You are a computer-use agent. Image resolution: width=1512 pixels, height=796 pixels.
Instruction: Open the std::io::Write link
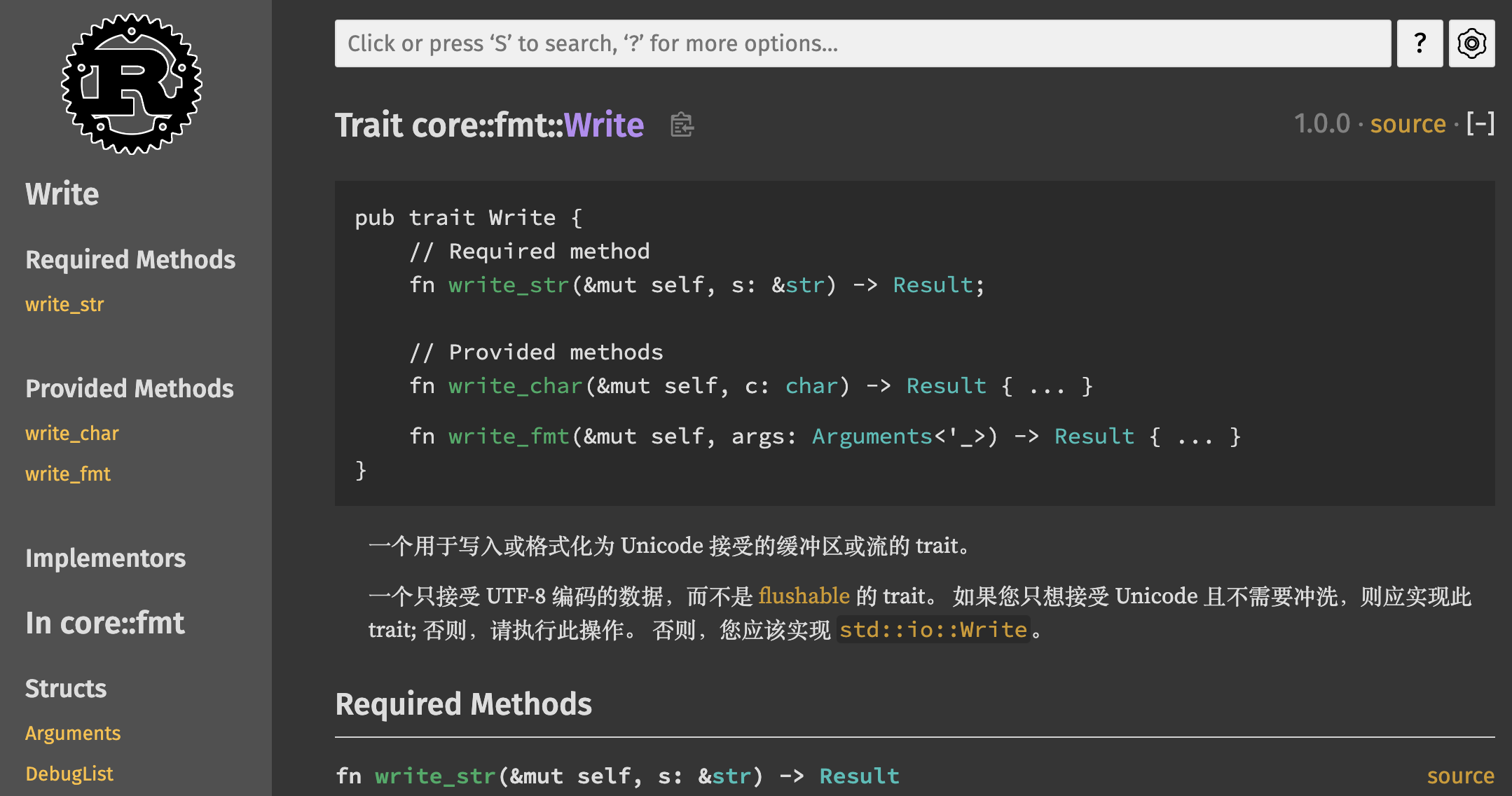(933, 629)
